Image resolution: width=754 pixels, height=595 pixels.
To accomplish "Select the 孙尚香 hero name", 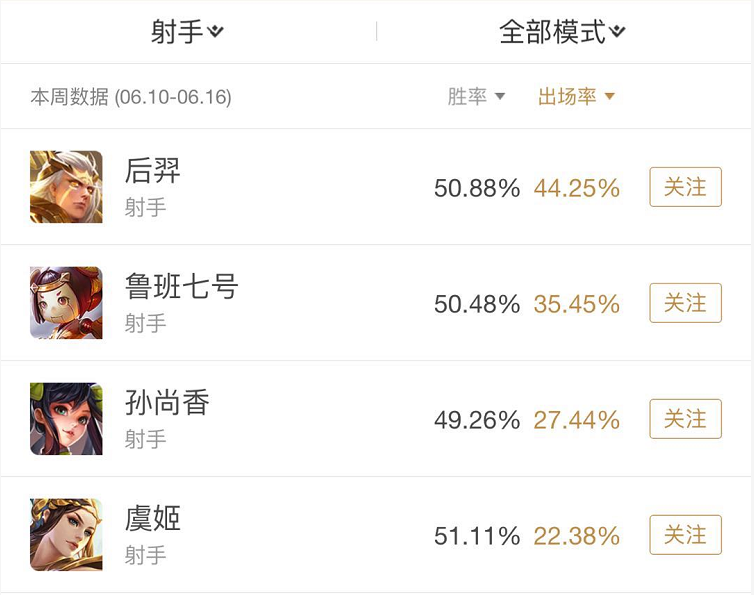I will 167,402.
